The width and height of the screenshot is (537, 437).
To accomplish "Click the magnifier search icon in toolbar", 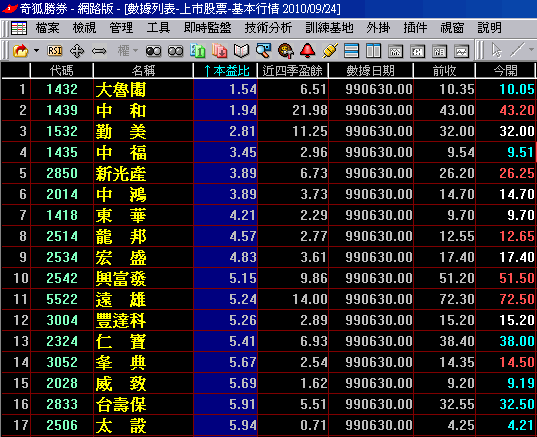I will 263,51.
